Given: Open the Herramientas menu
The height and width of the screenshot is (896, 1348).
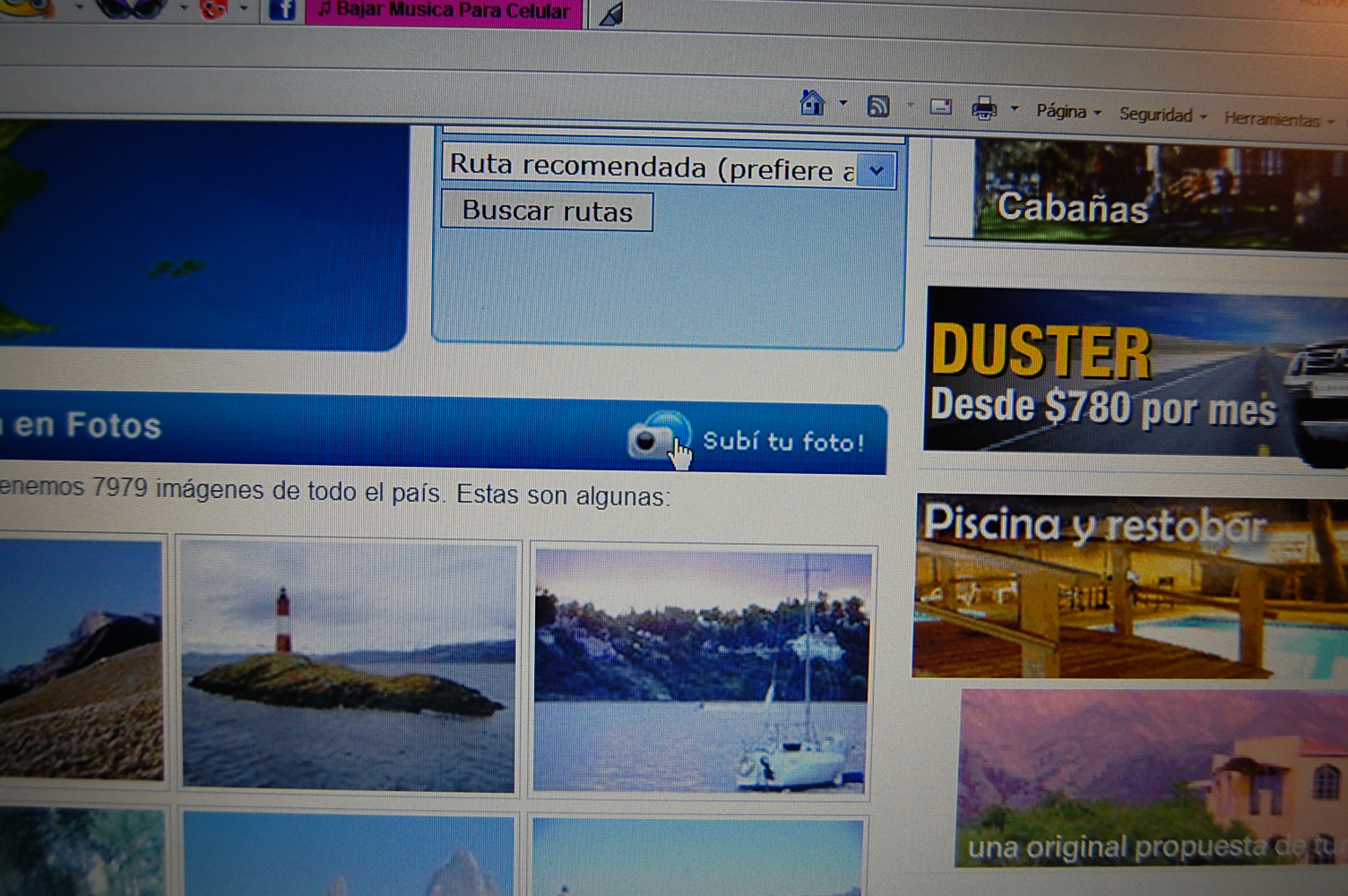Looking at the screenshot, I should [1277, 119].
